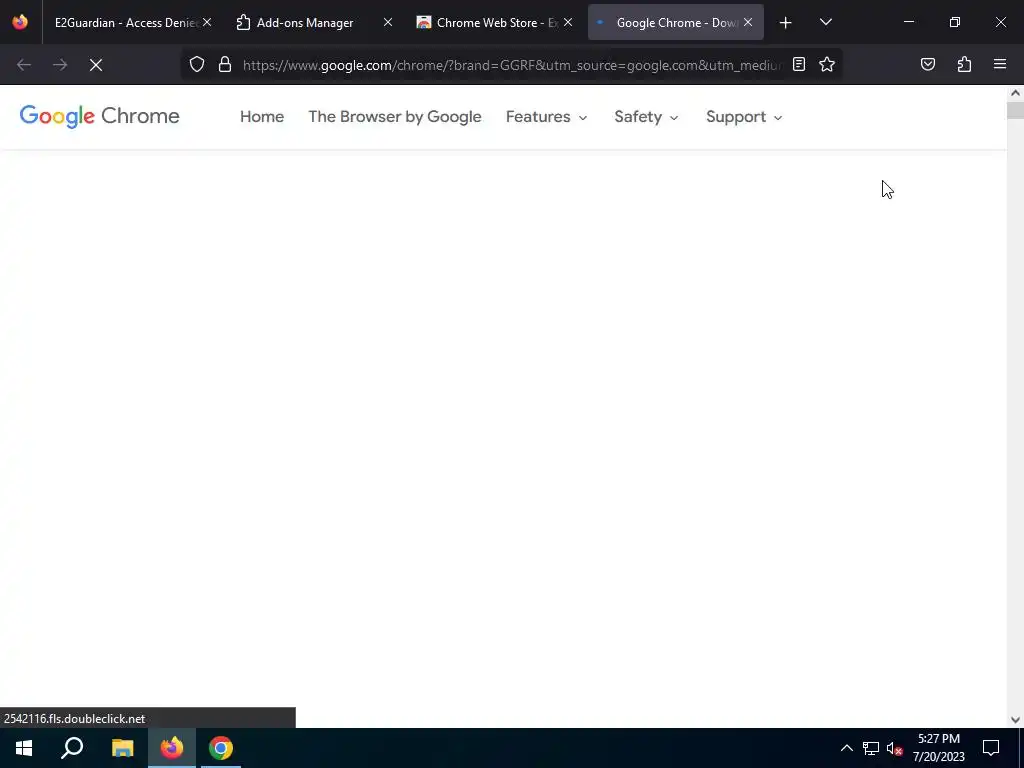The width and height of the screenshot is (1024, 768).
Task: Open the Windows Start menu
Action: point(24,748)
